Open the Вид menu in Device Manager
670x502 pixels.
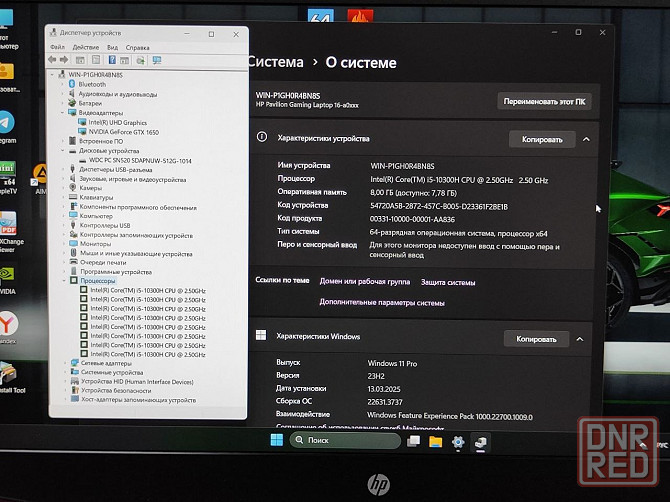tap(112, 47)
